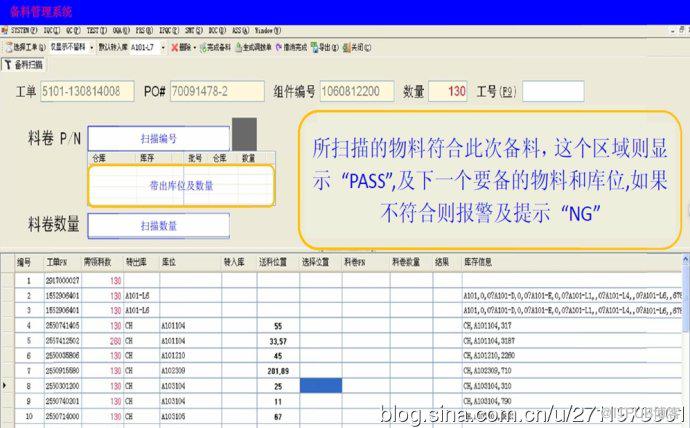Open the TEST menu

click(x=97, y=30)
